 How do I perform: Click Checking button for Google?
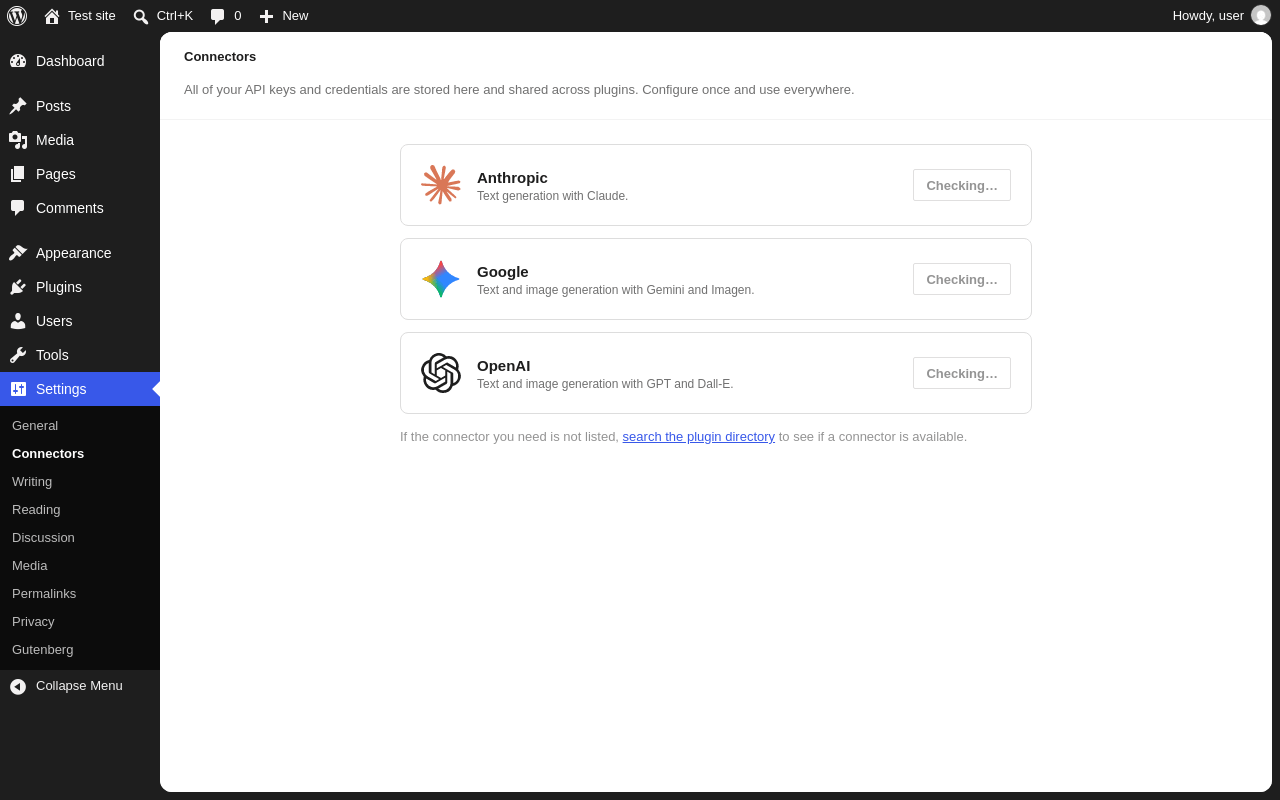tap(962, 279)
